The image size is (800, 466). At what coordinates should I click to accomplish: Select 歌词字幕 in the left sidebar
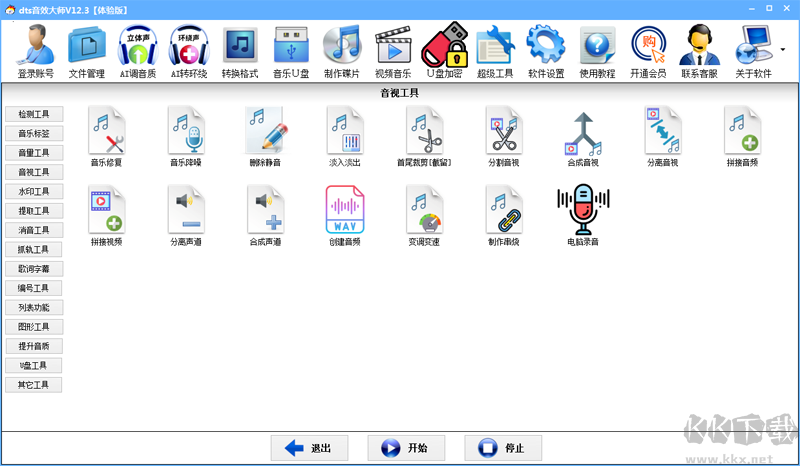coord(33,269)
